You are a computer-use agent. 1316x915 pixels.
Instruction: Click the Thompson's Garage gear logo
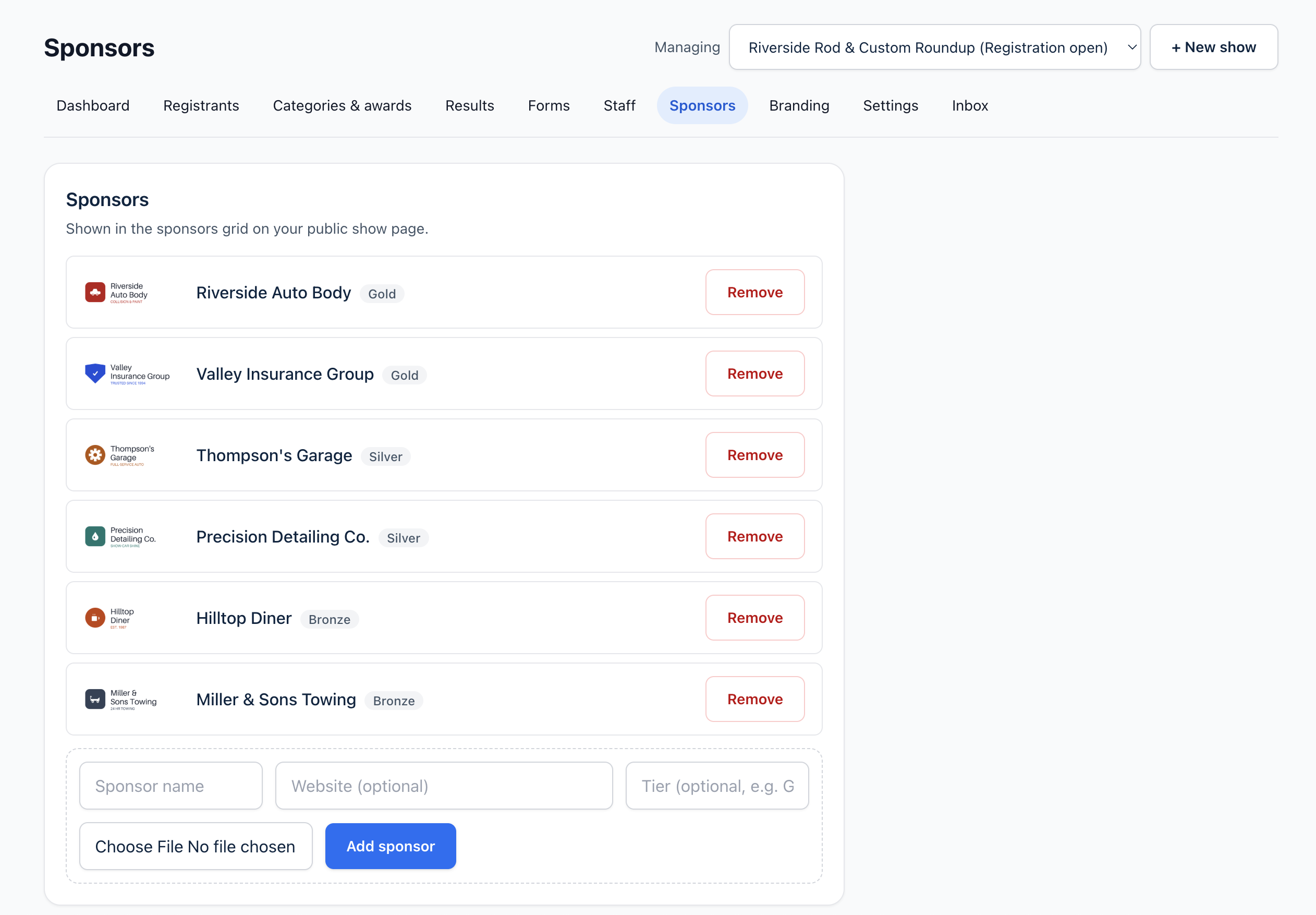point(95,455)
